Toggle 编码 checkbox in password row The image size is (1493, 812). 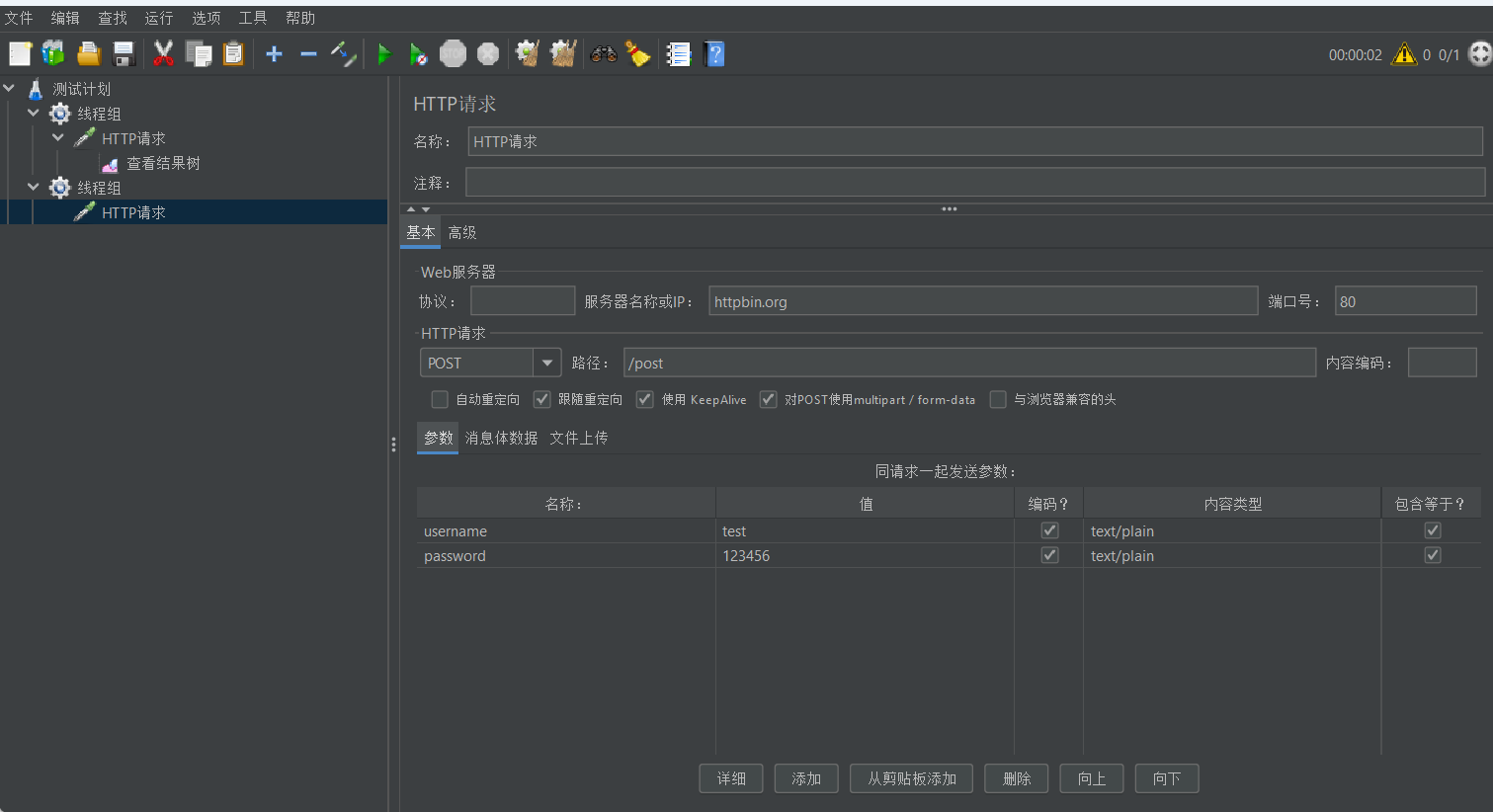[x=1049, y=555]
